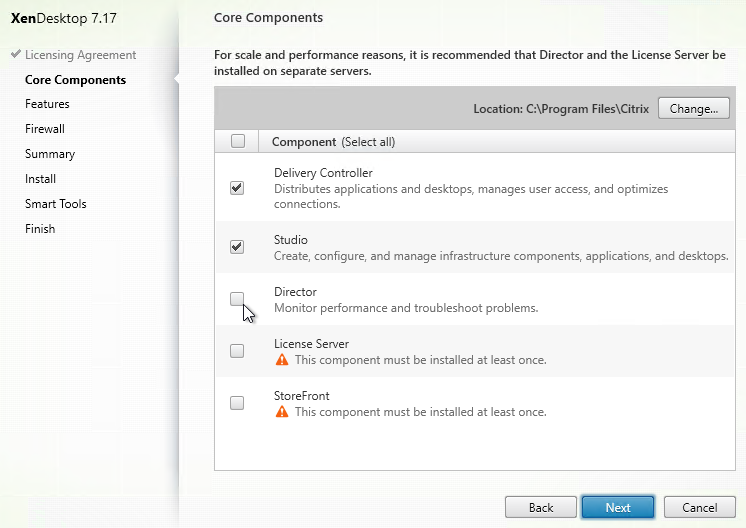This screenshot has width=746, height=528.
Task: Click the License Server component name
Action: tap(311, 343)
